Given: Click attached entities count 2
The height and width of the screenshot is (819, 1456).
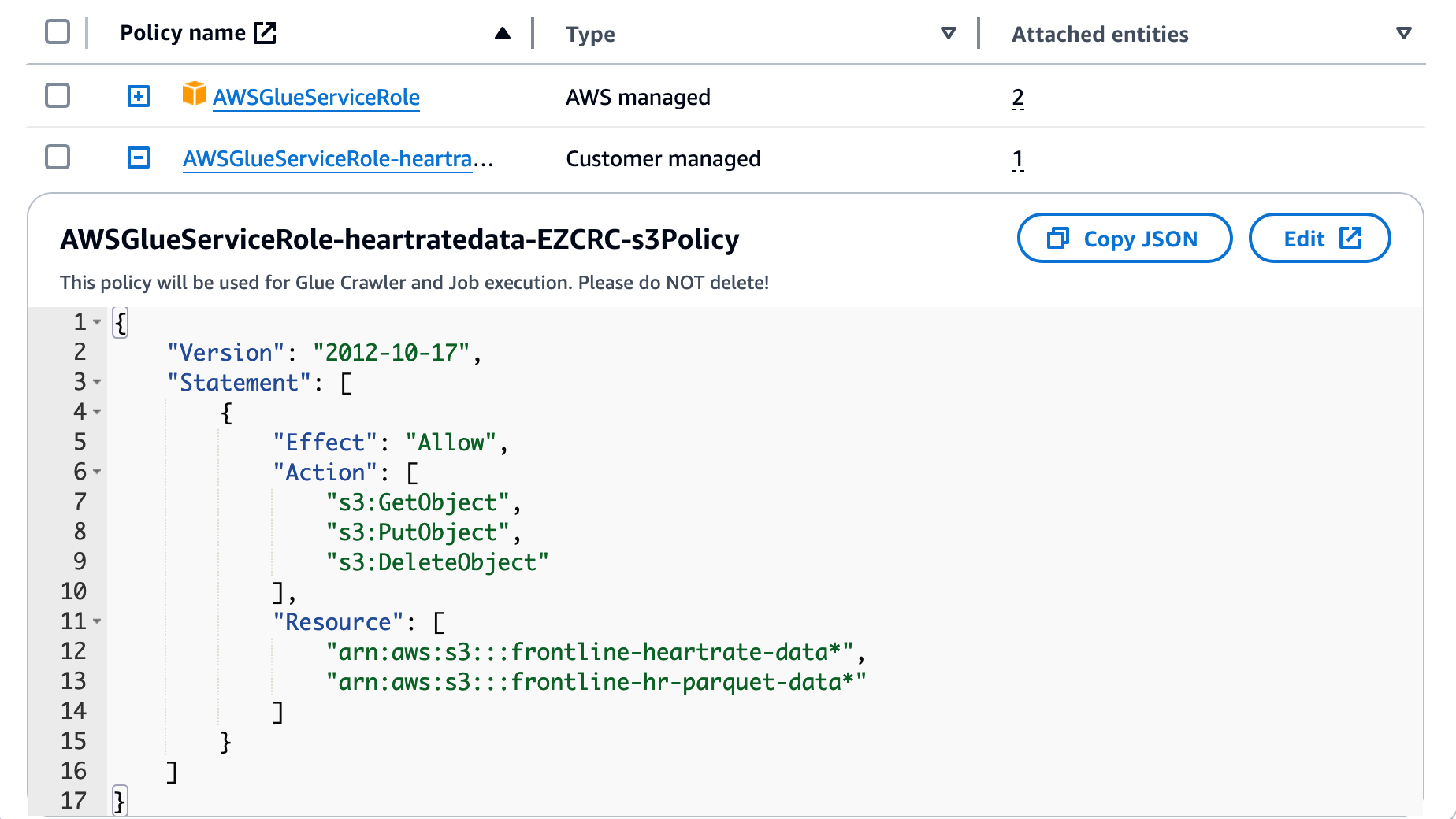Looking at the screenshot, I should coord(1017,98).
